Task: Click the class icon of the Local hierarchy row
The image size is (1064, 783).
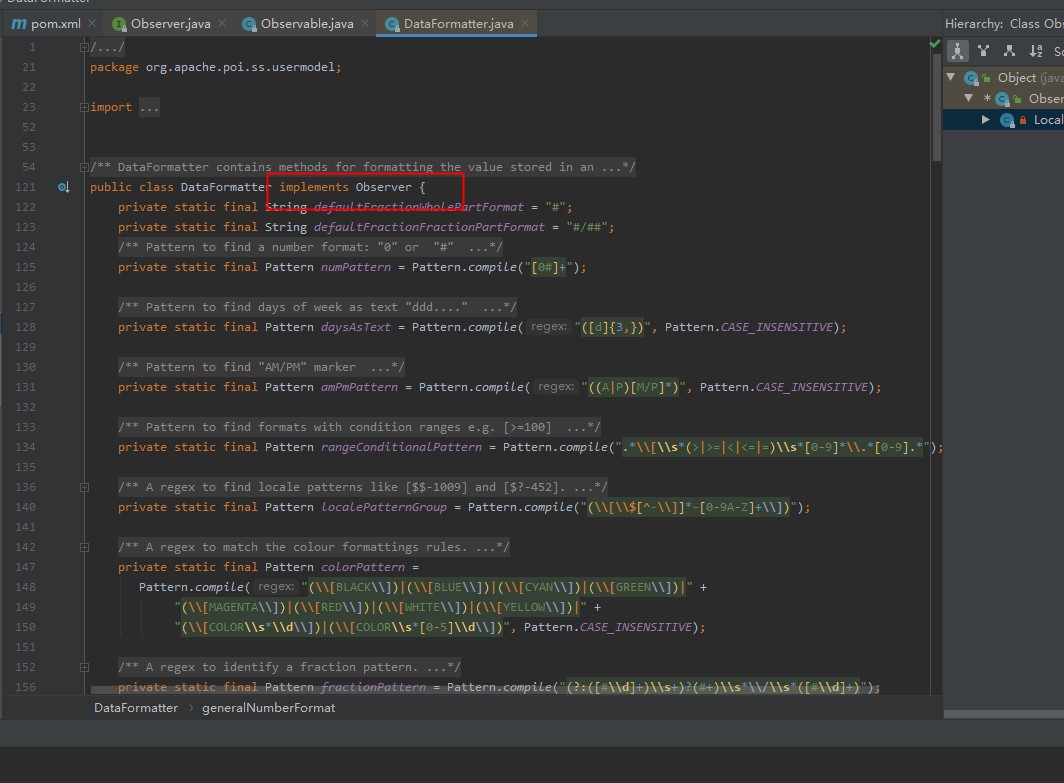Action: [1008, 120]
